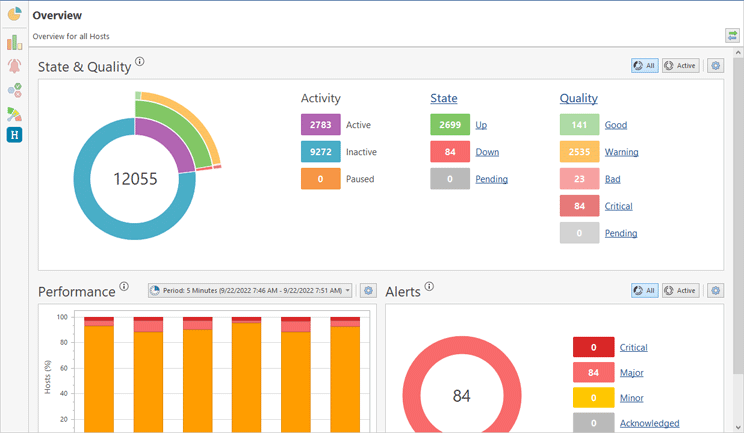Click the green swap arrows icon top right
This screenshot has height=433, width=744.
tap(733, 36)
